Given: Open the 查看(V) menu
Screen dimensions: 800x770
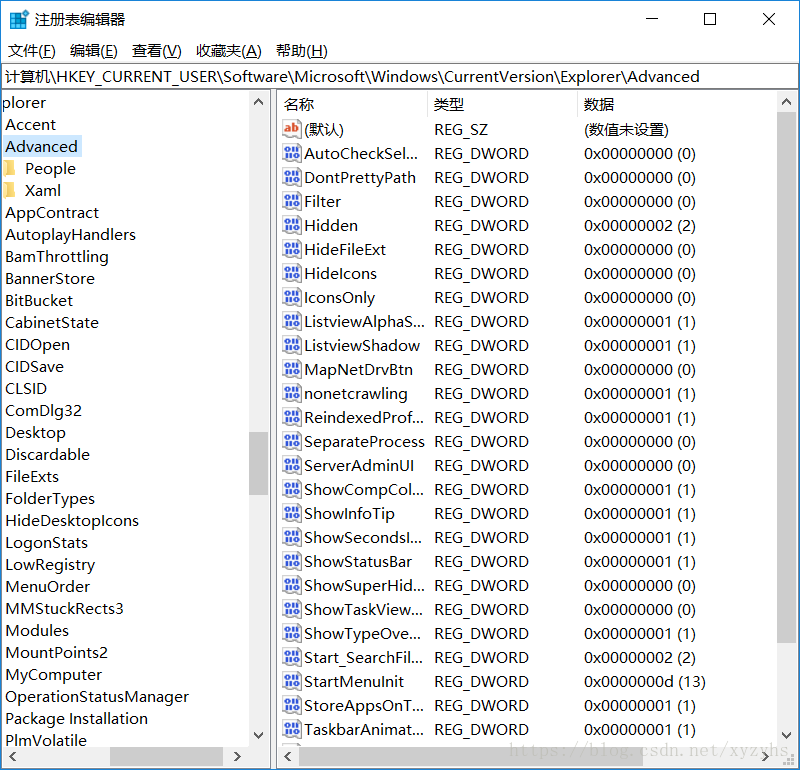Looking at the screenshot, I should (157, 51).
